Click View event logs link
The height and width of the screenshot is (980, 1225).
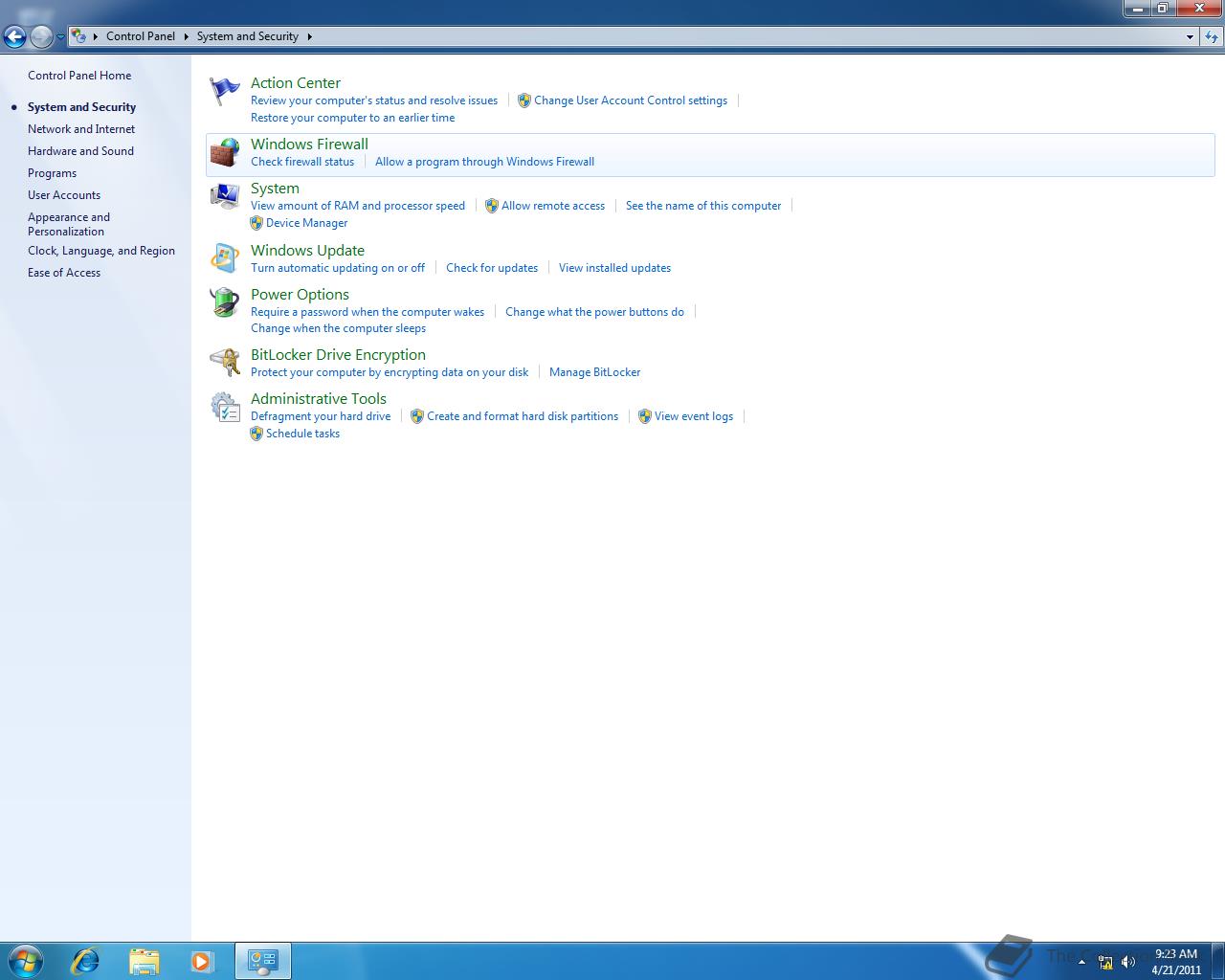(694, 416)
